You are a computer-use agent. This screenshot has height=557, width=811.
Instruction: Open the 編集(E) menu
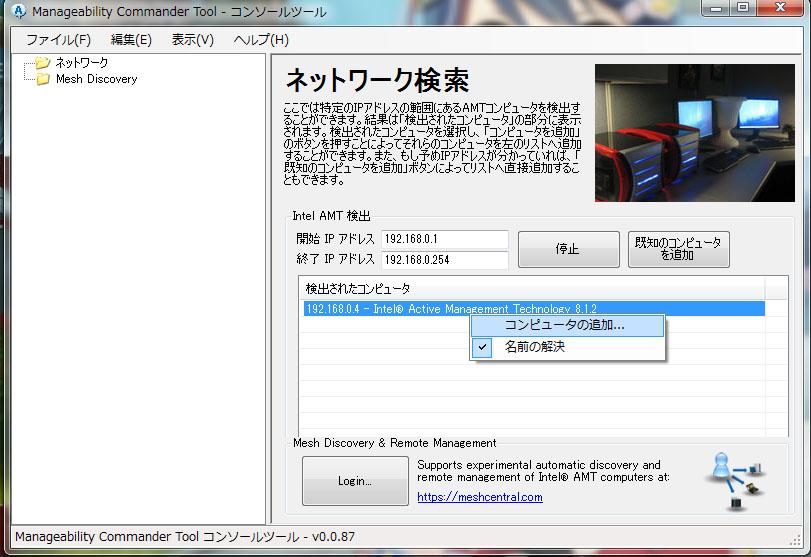[x=131, y=40]
